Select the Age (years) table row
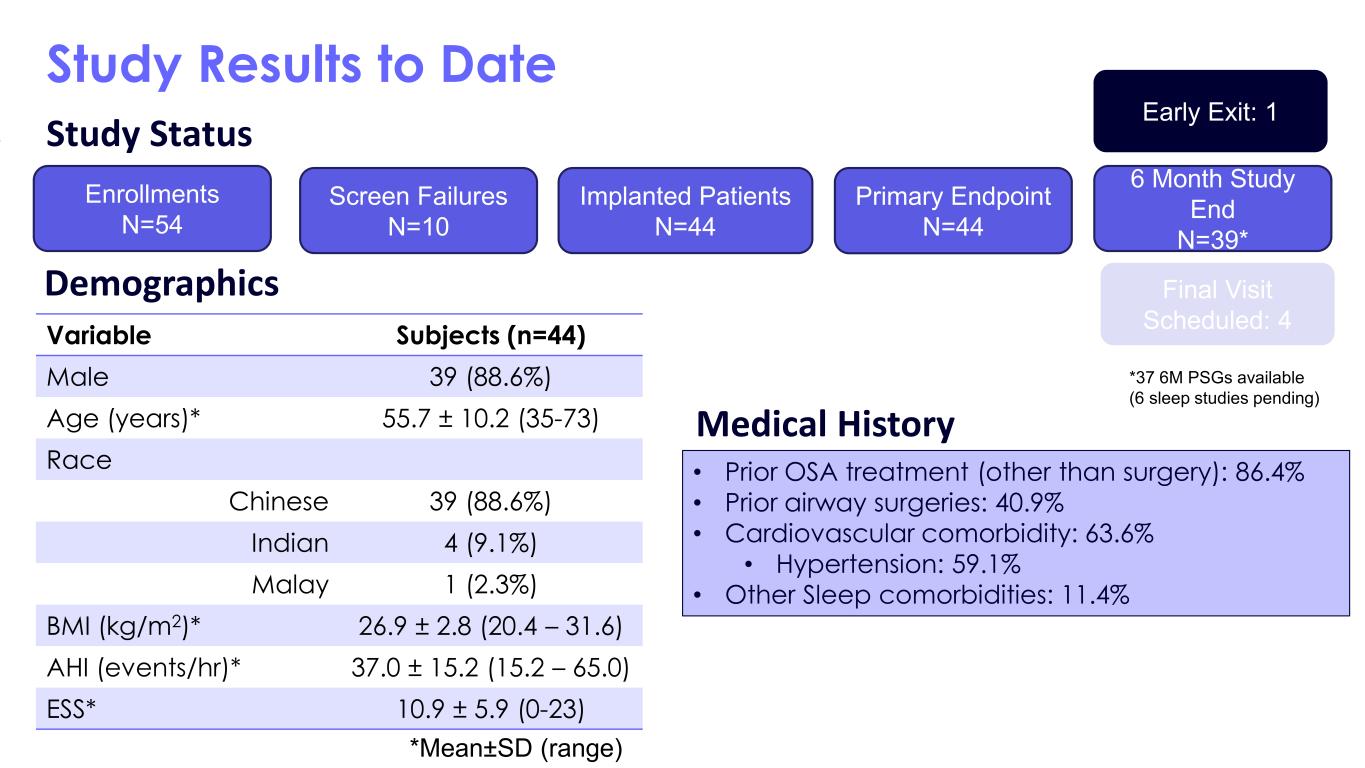 pyautogui.click(x=338, y=419)
